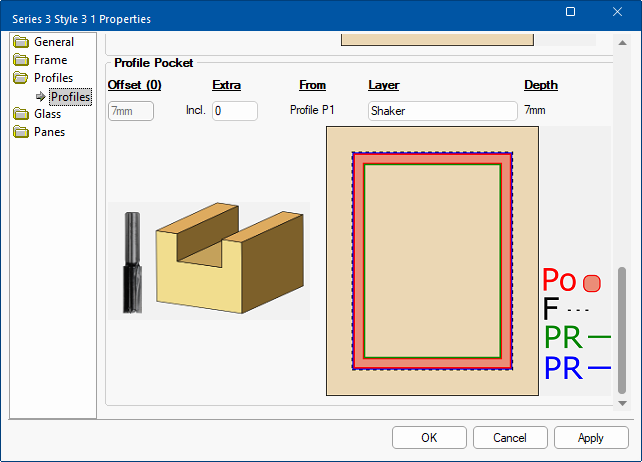Click the scrollbar up arrow
Image resolution: width=642 pixels, height=462 pixels.
623,43
